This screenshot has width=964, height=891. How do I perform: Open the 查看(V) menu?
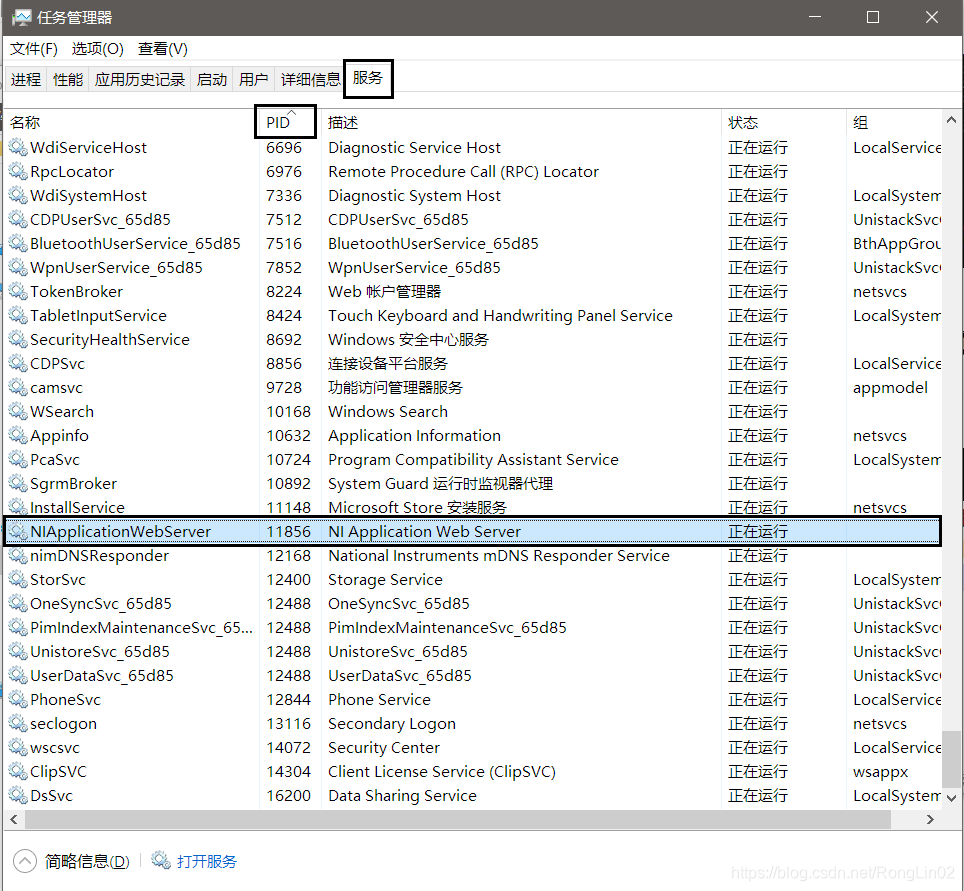coord(163,49)
